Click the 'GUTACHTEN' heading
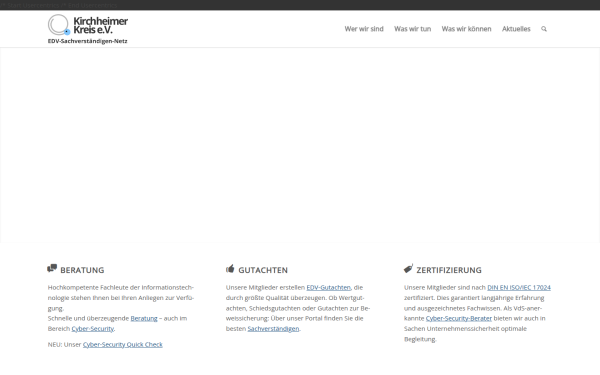Image resolution: width=600 pixels, height=375 pixels. coord(263,270)
